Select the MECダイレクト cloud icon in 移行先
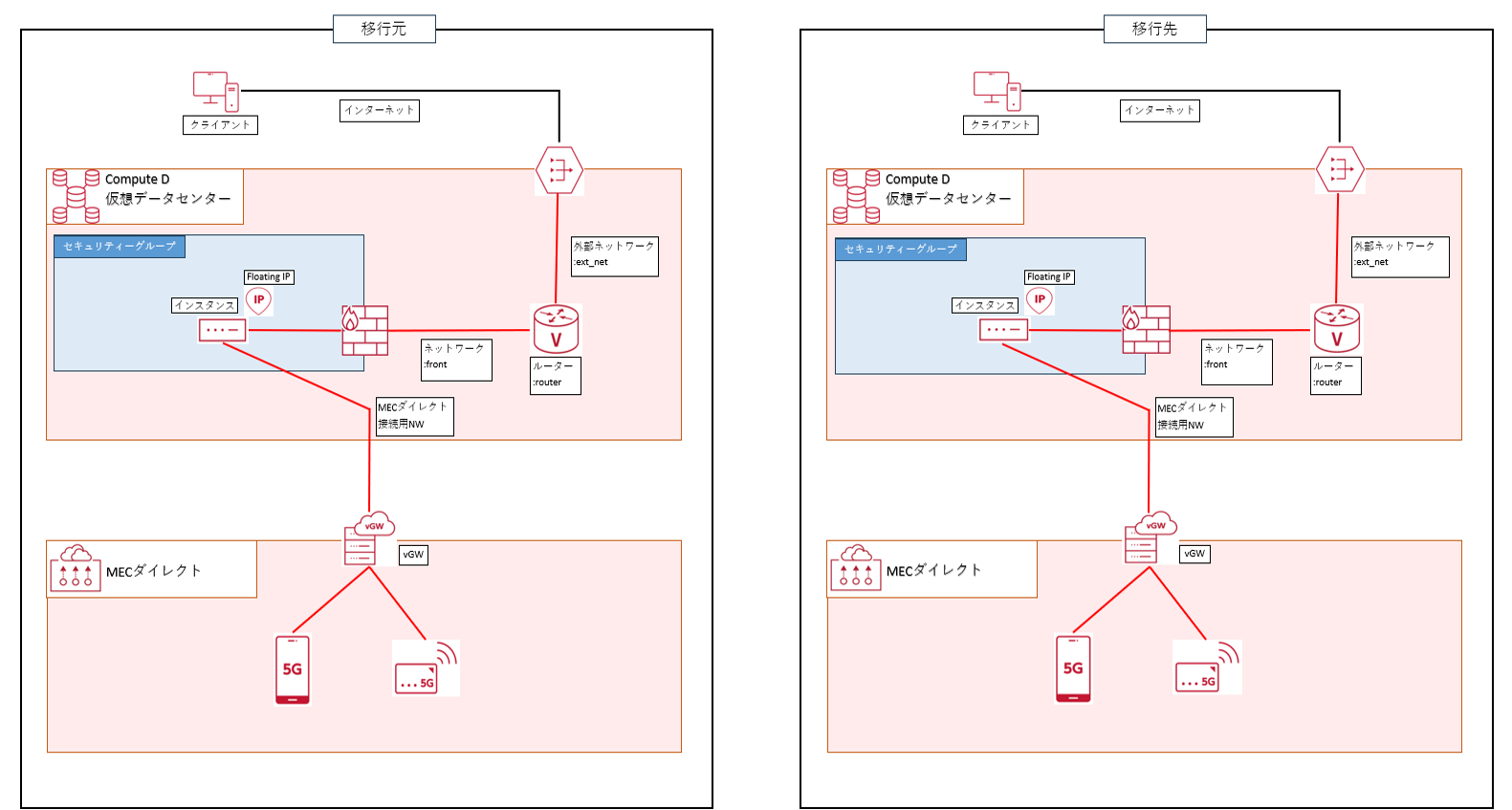The width and height of the screenshot is (1512, 810). point(855,568)
